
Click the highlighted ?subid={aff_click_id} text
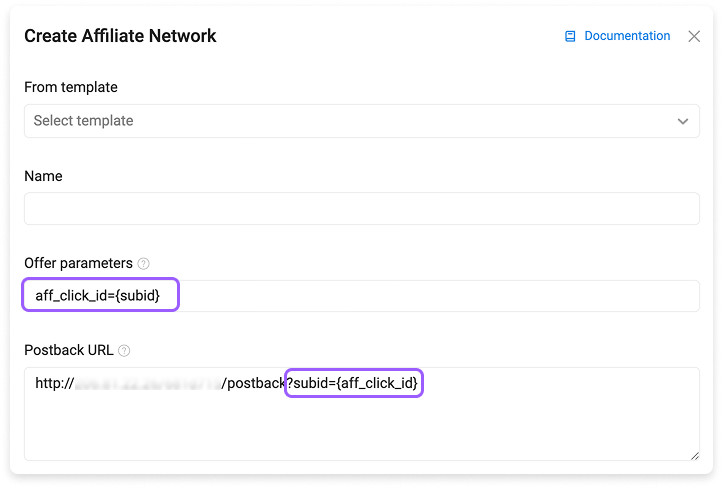pos(352,383)
